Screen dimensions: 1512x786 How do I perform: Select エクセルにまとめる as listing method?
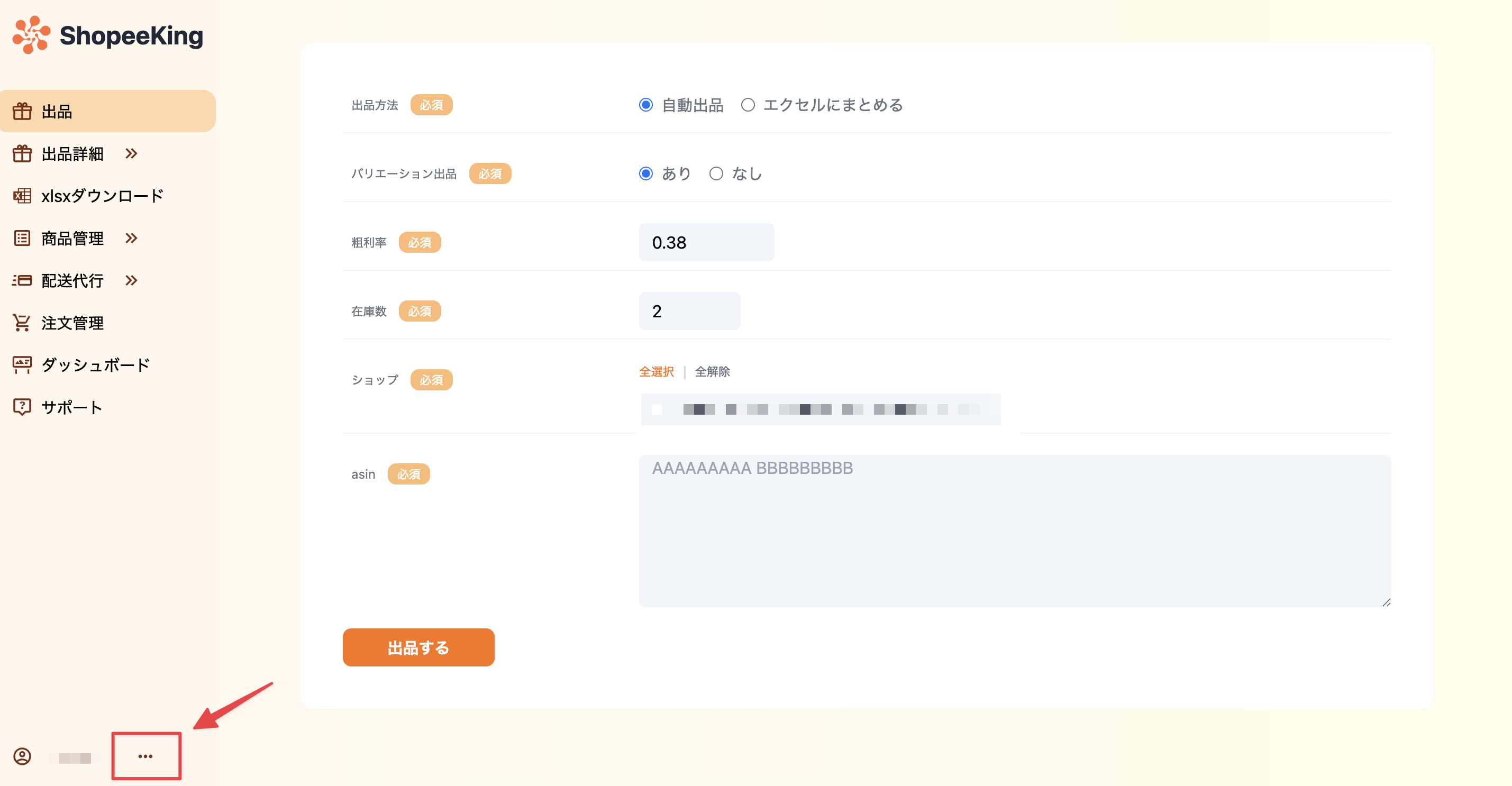pyautogui.click(x=748, y=105)
